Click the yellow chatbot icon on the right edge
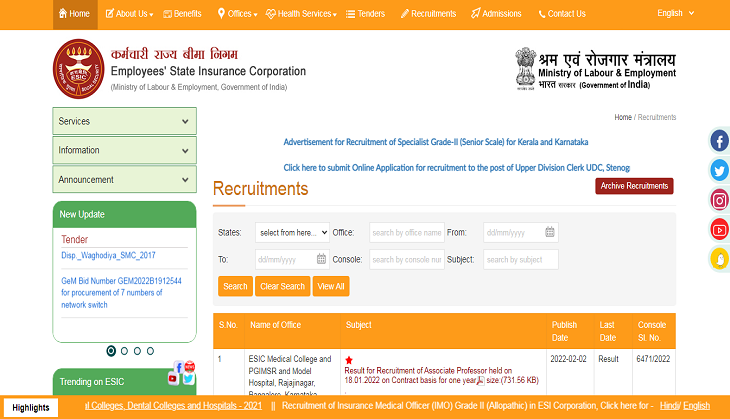The image size is (730, 419). pyautogui.click(x=719, y=259)
